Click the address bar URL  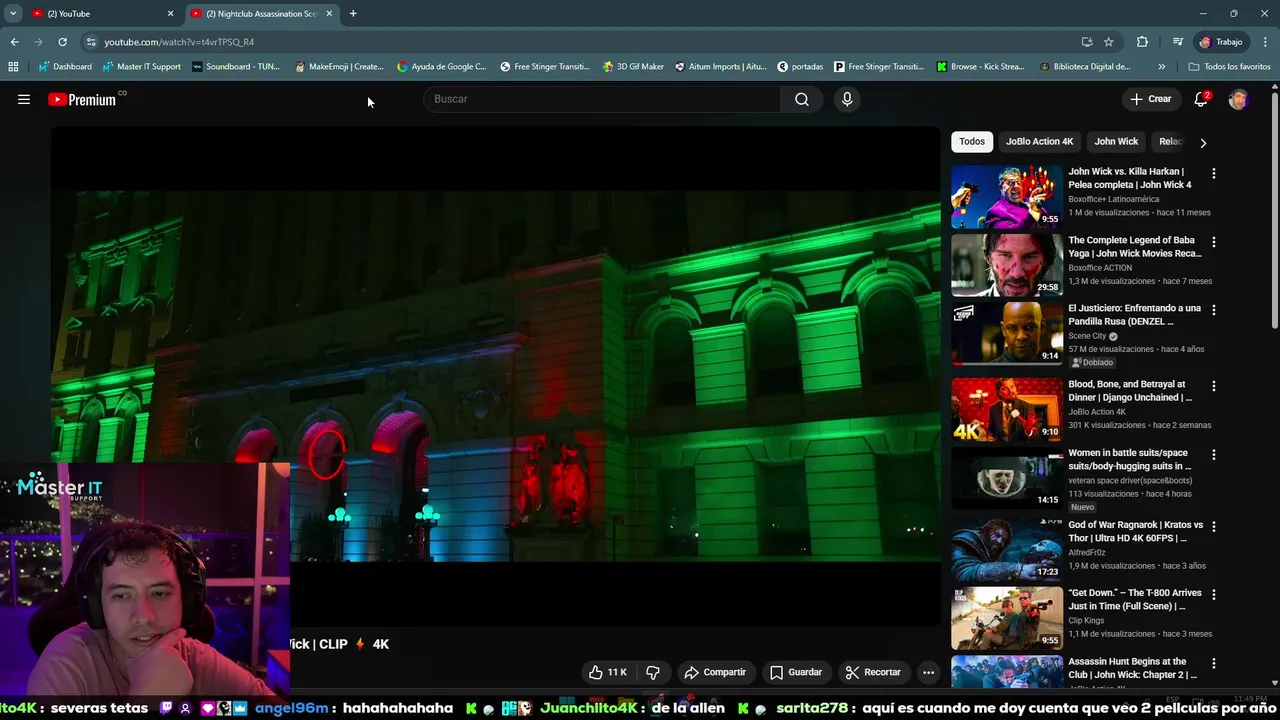[x=179, y=42]
